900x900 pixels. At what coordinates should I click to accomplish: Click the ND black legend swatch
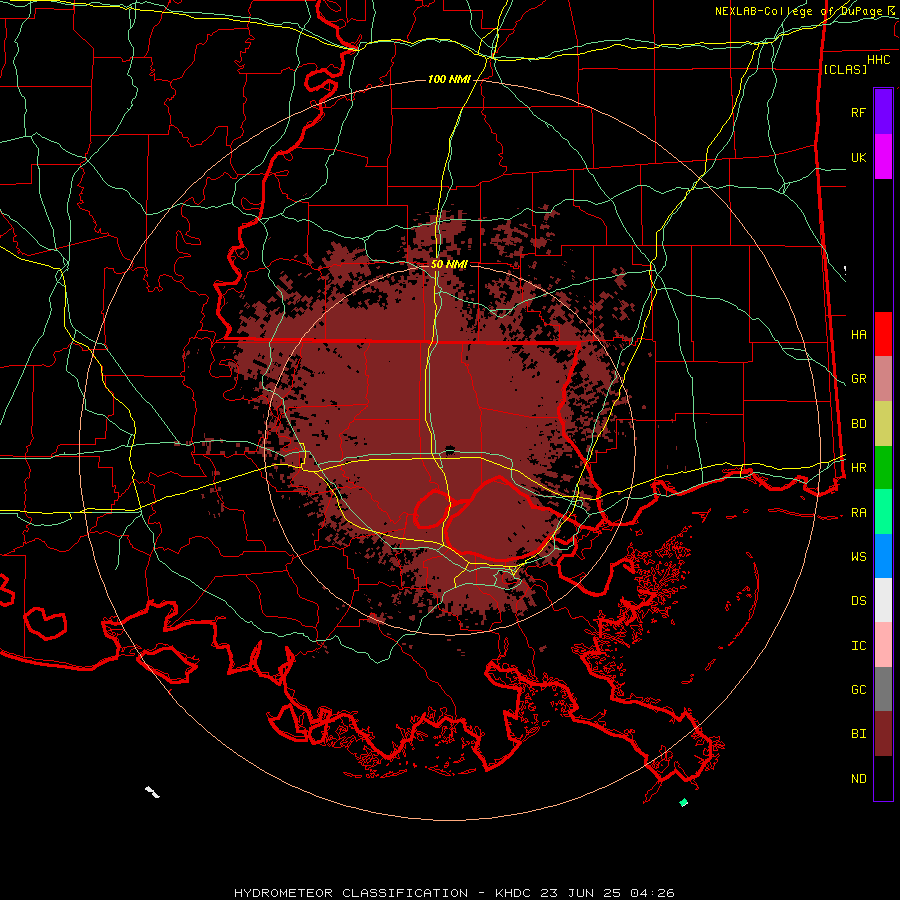point(883,778)
